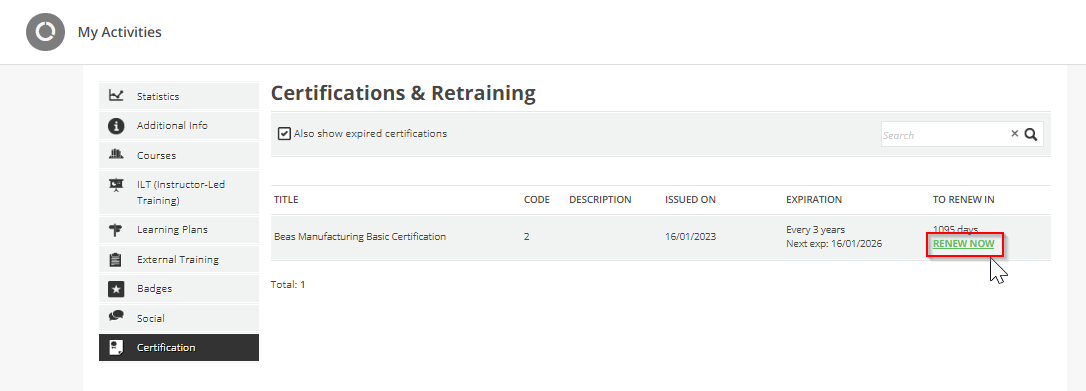Click the Statistics chart icon

click(116, 96)
